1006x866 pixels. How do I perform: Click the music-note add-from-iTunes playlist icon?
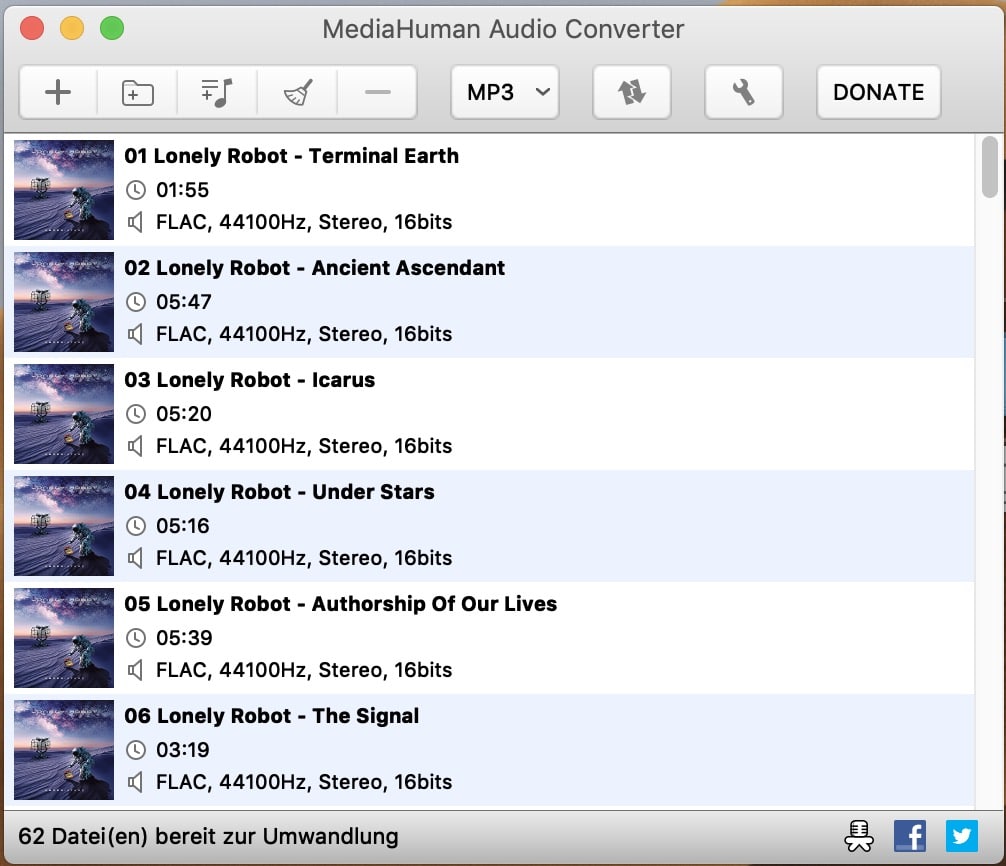[217, 92]
